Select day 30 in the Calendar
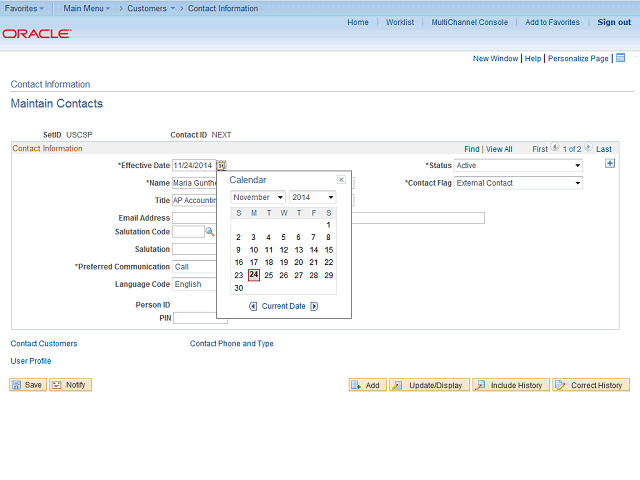Viewport: 640px width, 480px height. point(239,288)
